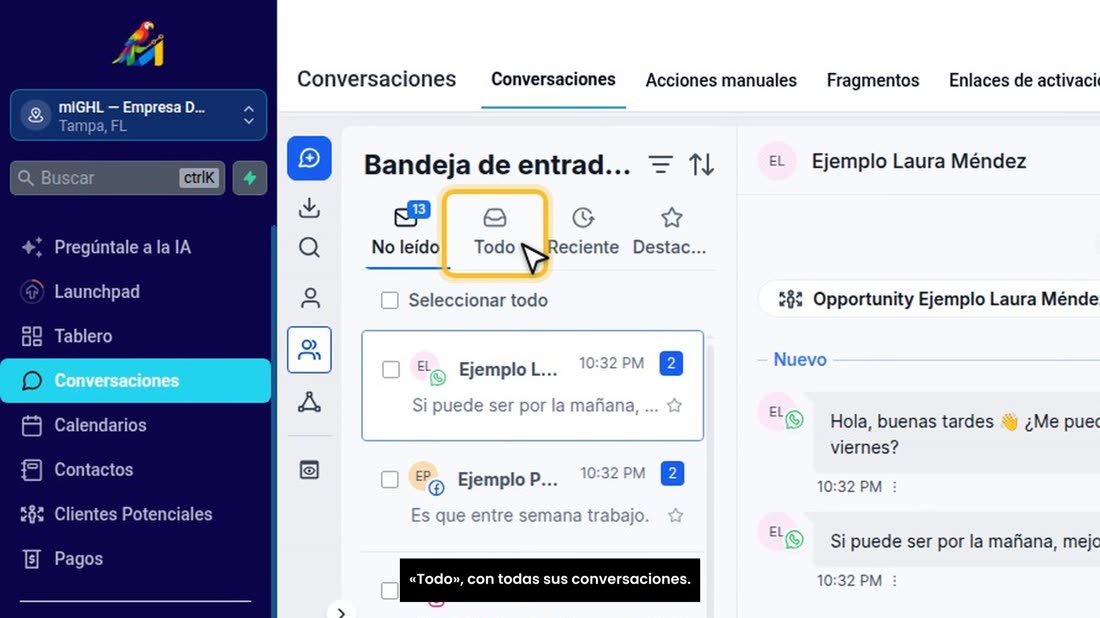This screenshot has width=1100, height=618.
Task: Open options for the 'Hola, buenas tardes' message
Action: [x=894, y=487]
